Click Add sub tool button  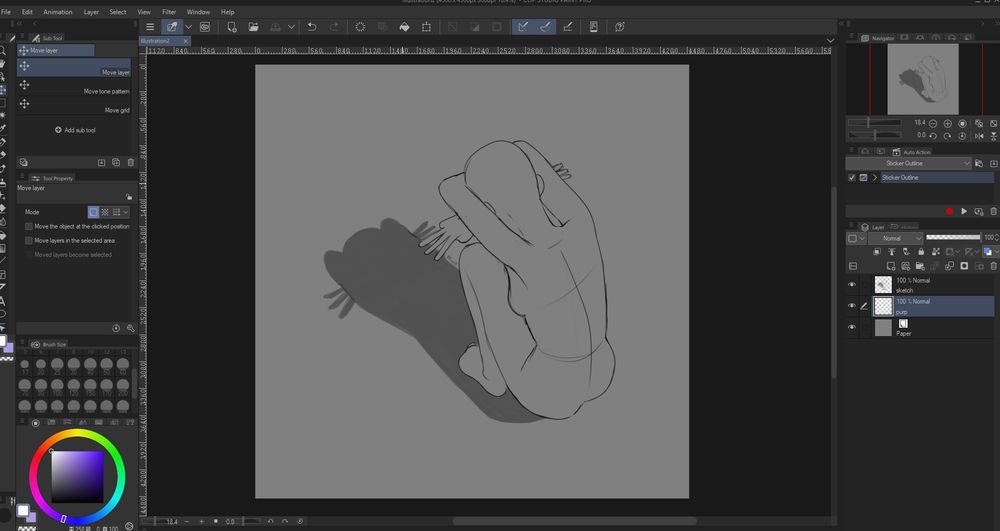coord(75,130)
